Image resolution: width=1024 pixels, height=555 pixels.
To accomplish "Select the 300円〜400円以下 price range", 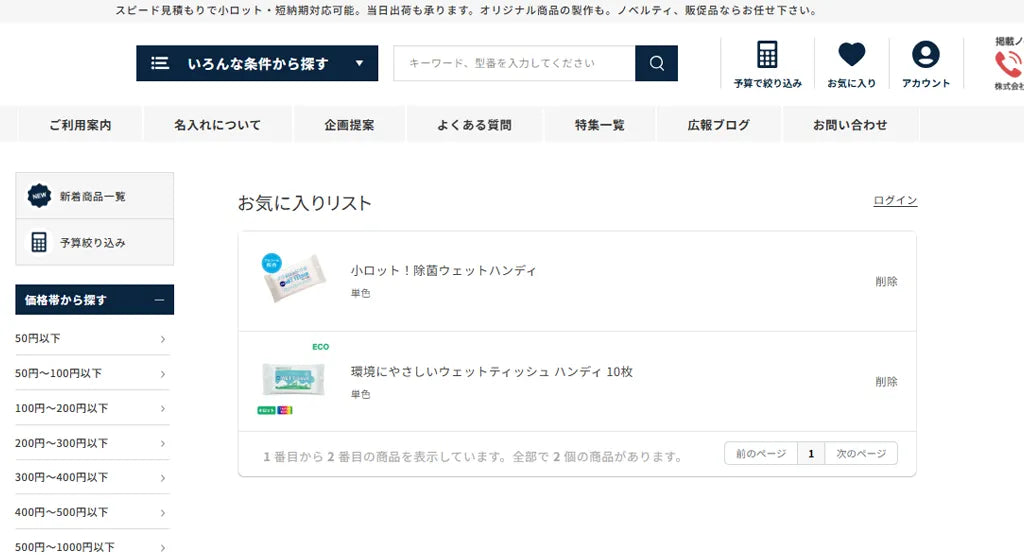I will [x=62, y=477].
